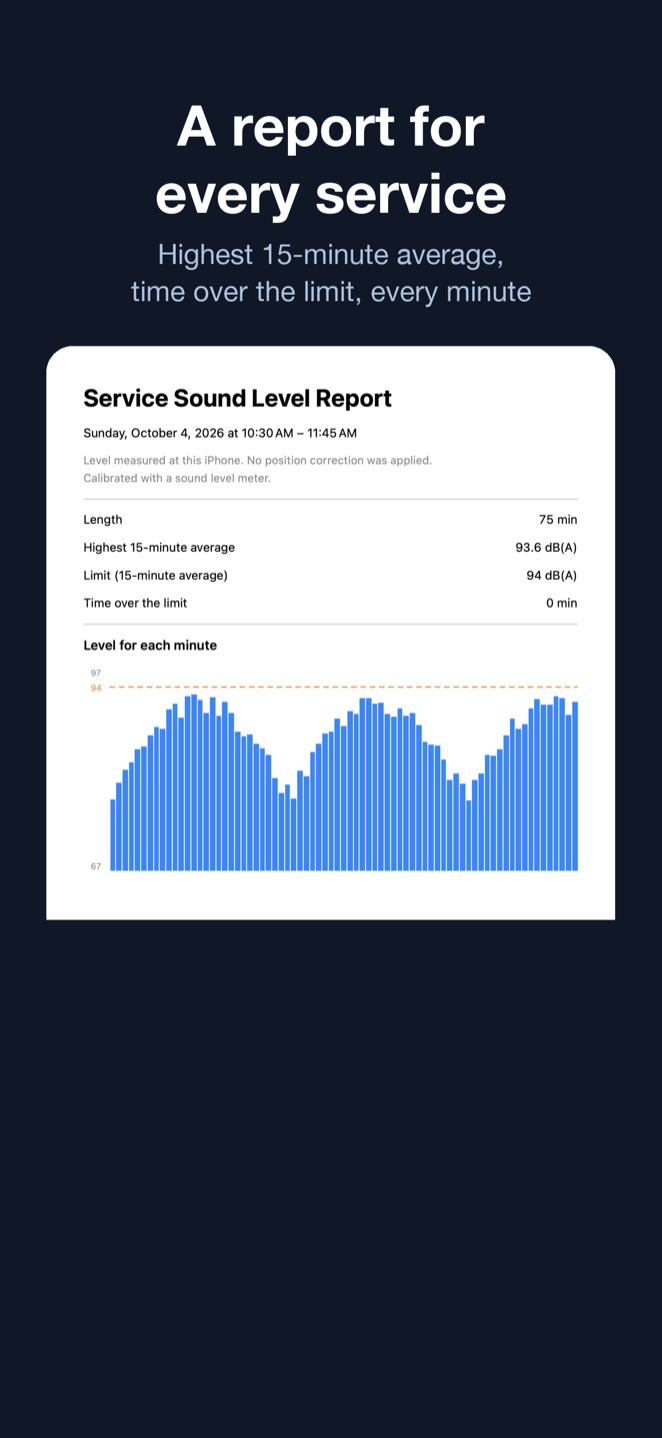Image resolution: width=662 pixels, height=1438 pixels.
Task: Click 'Highest 15-minute average' row label
Action: click(159, 548)
